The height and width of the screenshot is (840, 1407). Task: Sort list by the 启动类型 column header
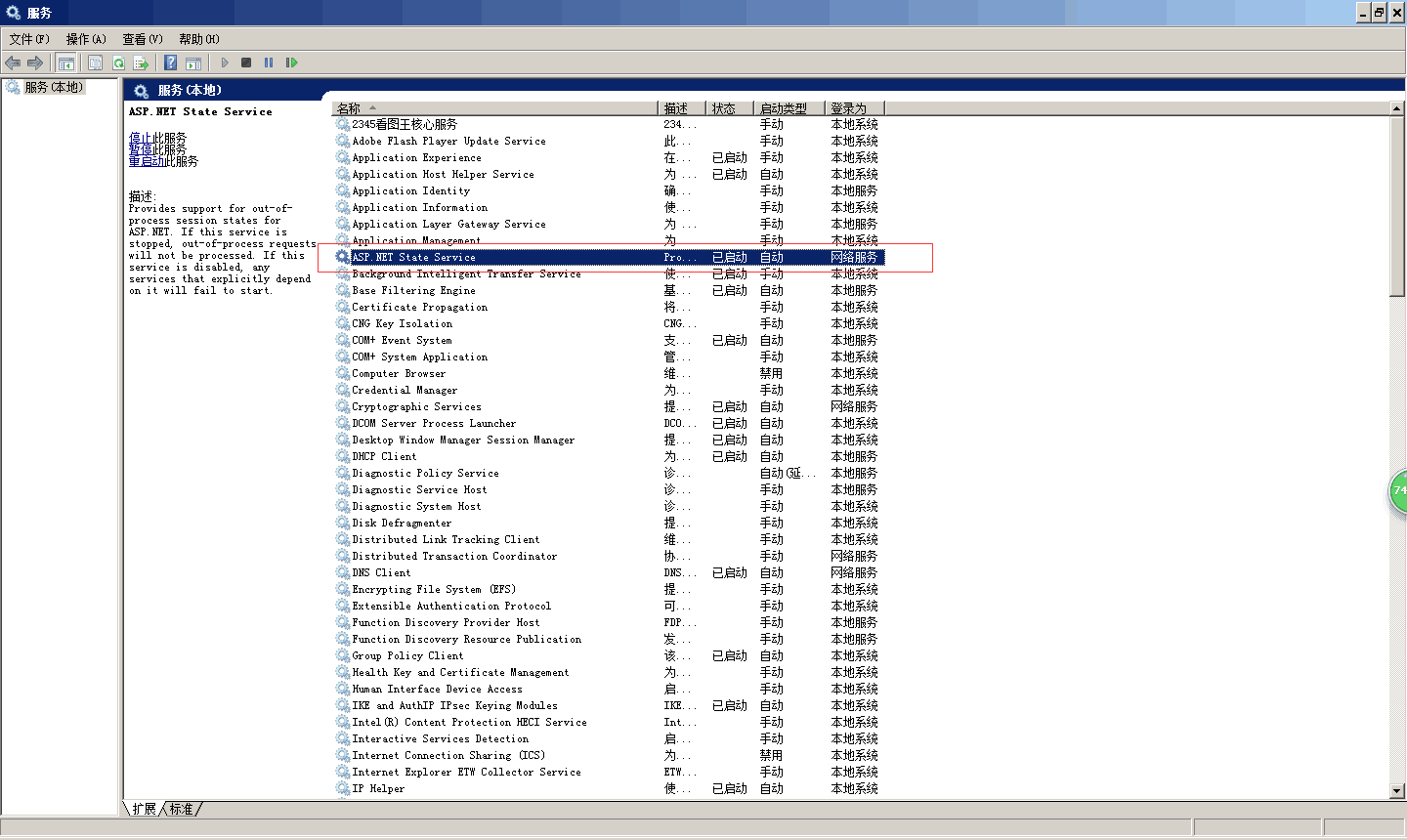784,108
